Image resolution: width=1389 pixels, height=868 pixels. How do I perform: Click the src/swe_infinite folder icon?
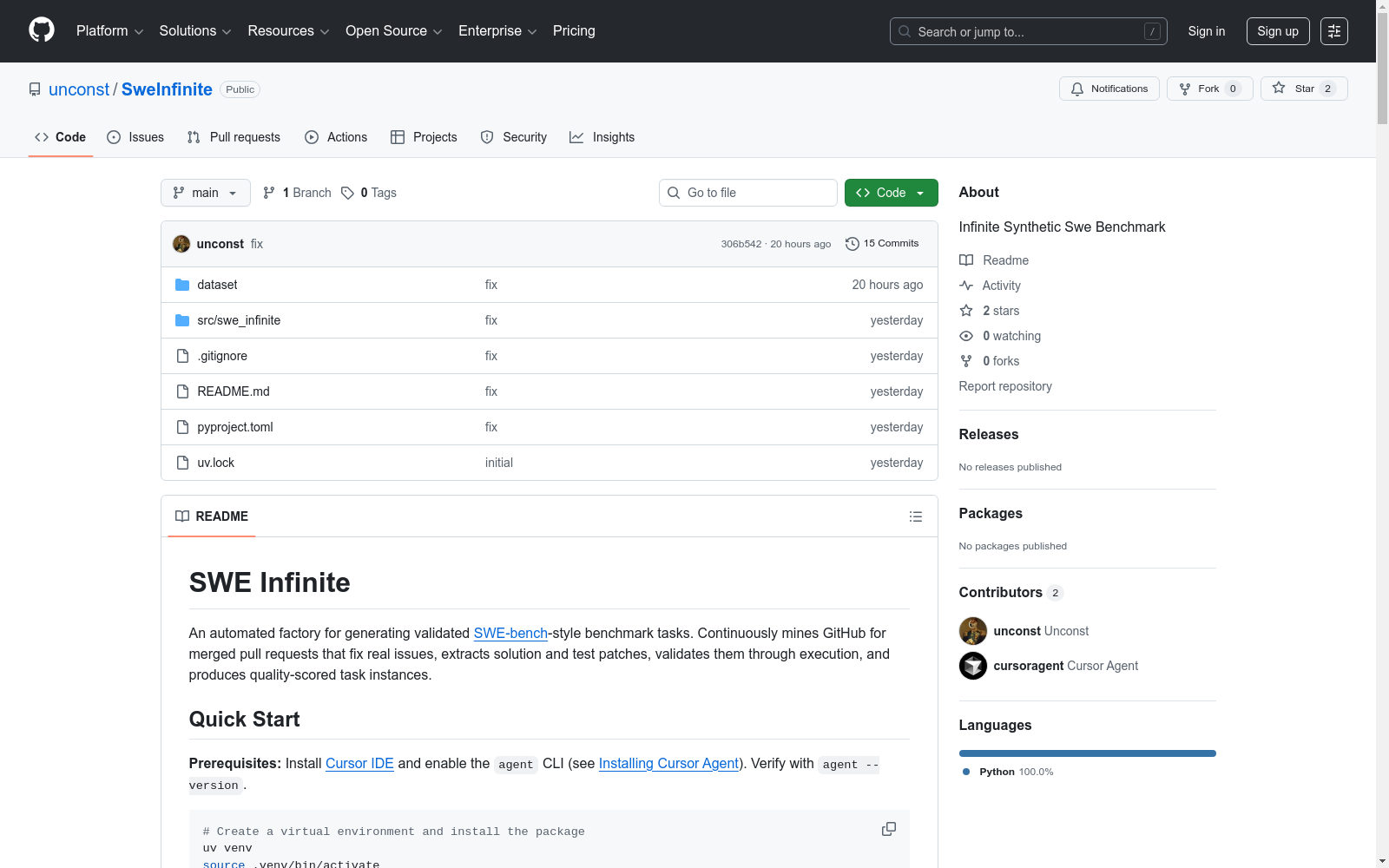pyautogui.click(x=182, y=320)
